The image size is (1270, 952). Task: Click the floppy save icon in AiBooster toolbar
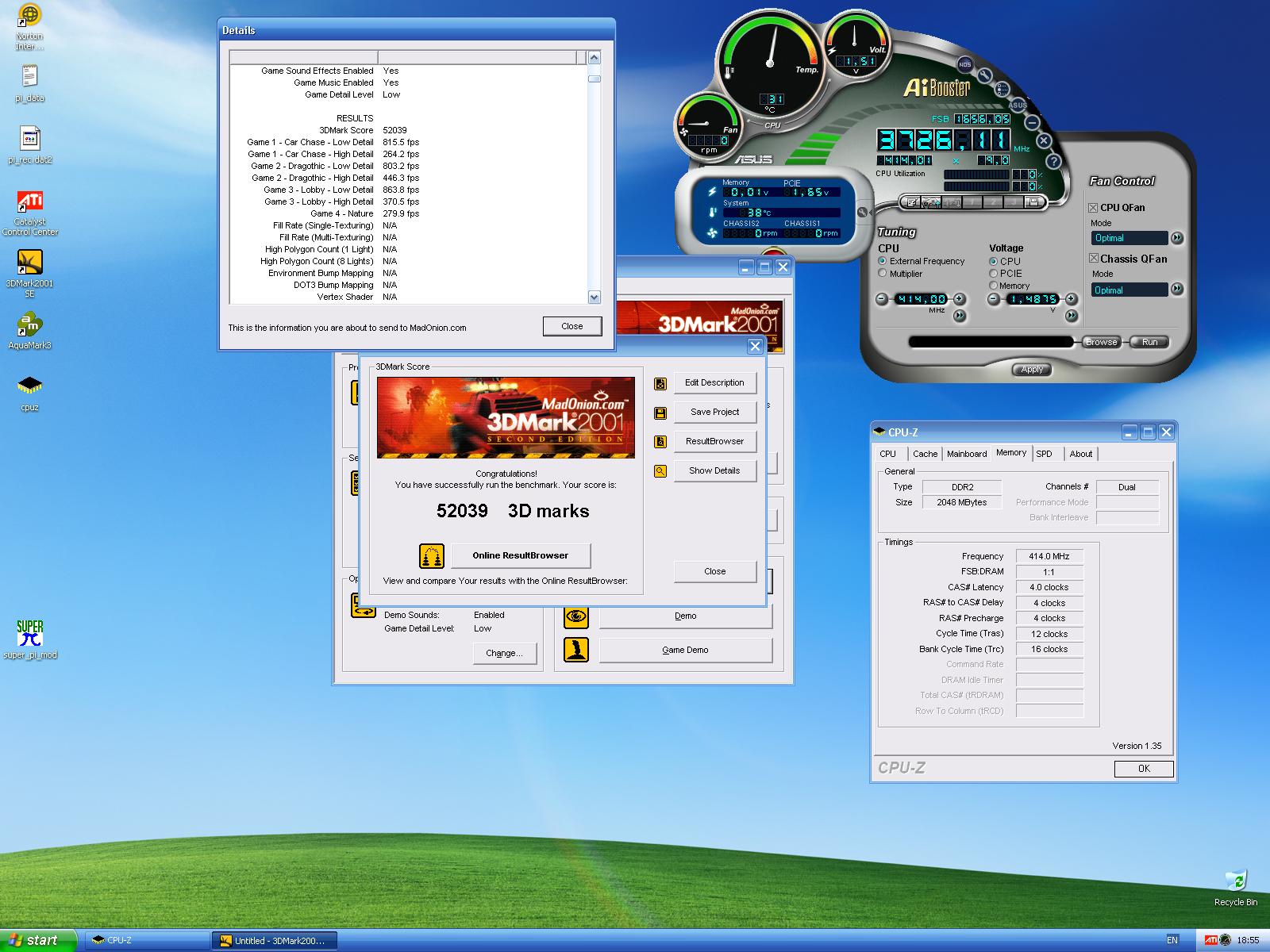1033,202
